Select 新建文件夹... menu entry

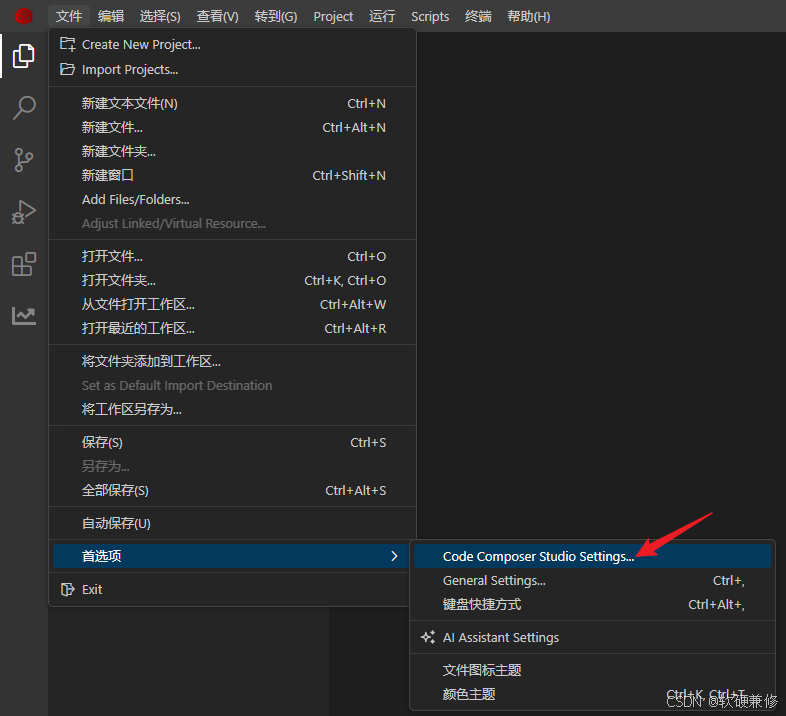[x=233, y=151]
